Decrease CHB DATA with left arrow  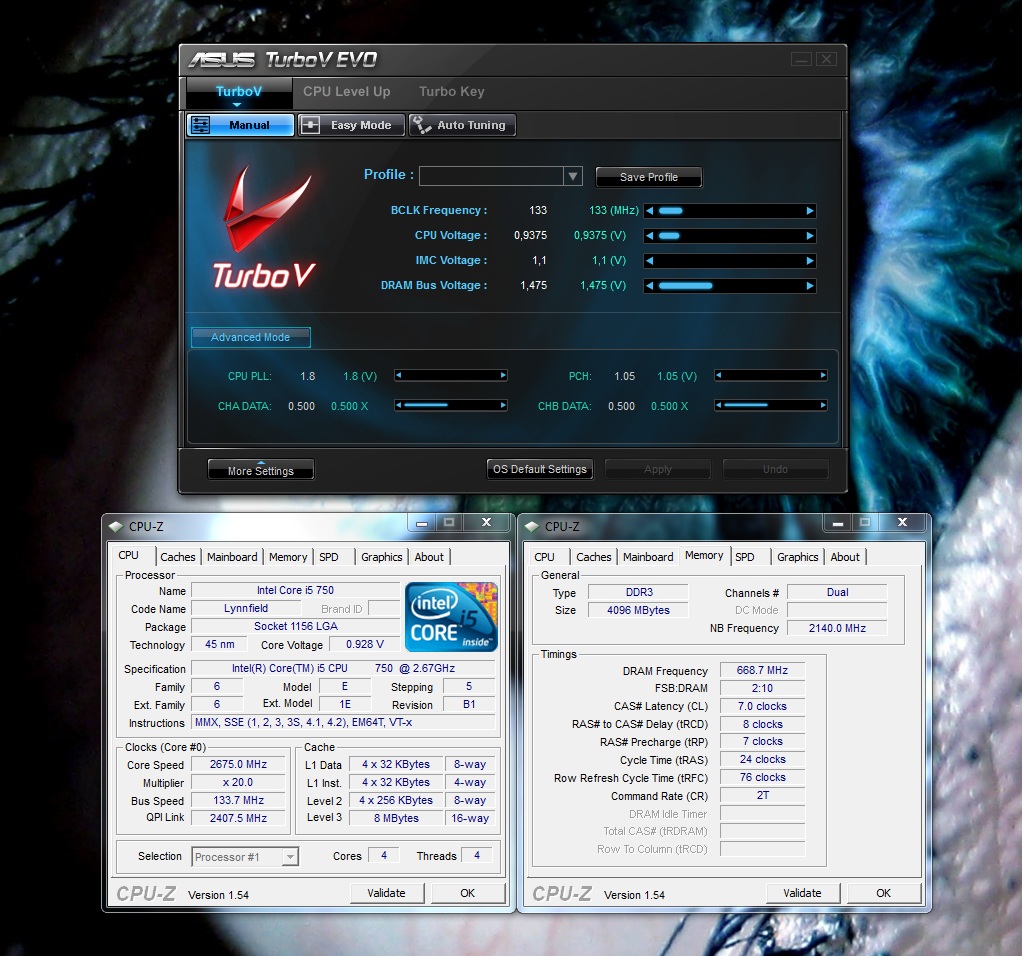point(718,405)
